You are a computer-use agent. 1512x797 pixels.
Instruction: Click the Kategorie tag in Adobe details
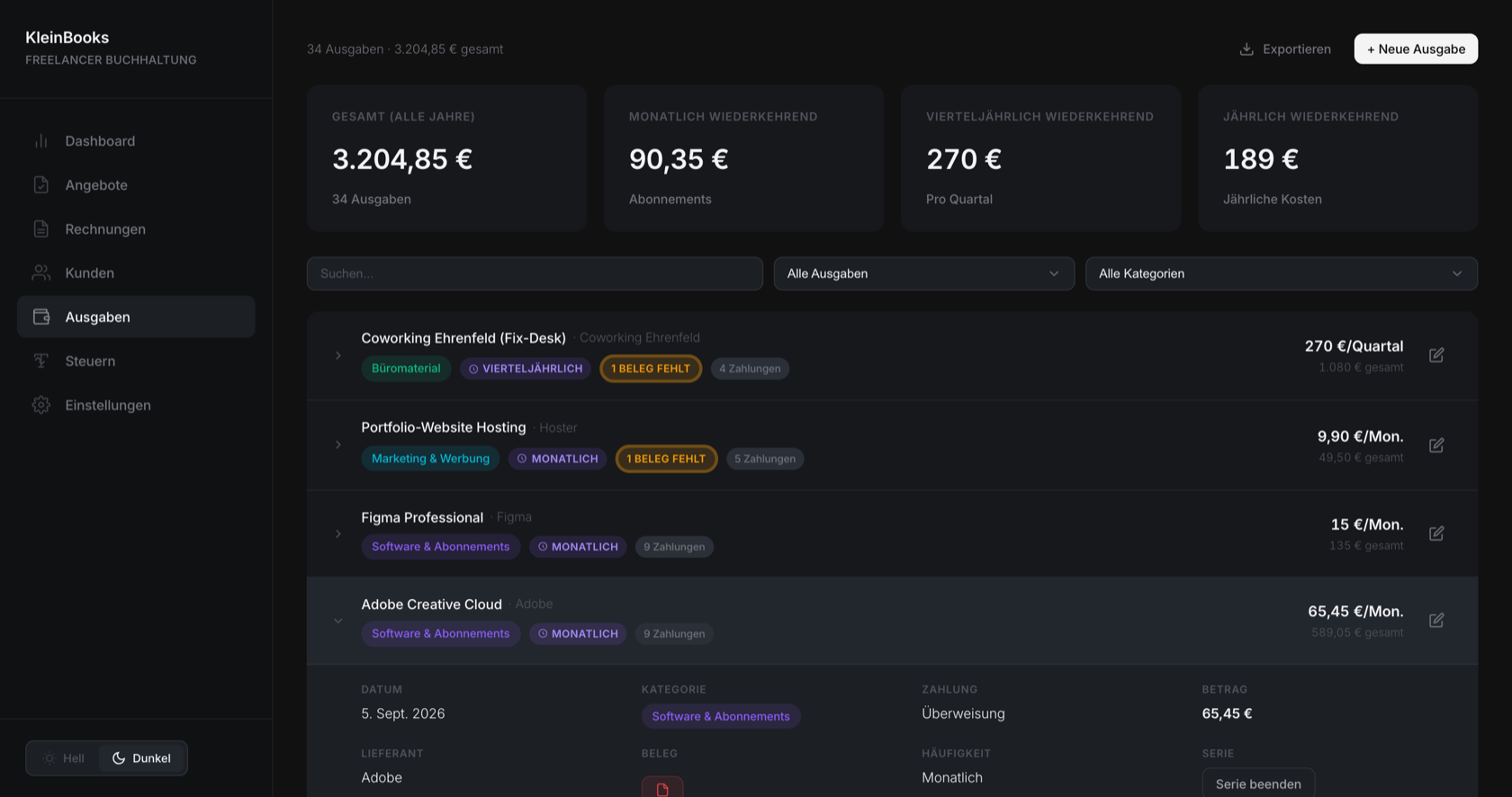pos(721,716)
